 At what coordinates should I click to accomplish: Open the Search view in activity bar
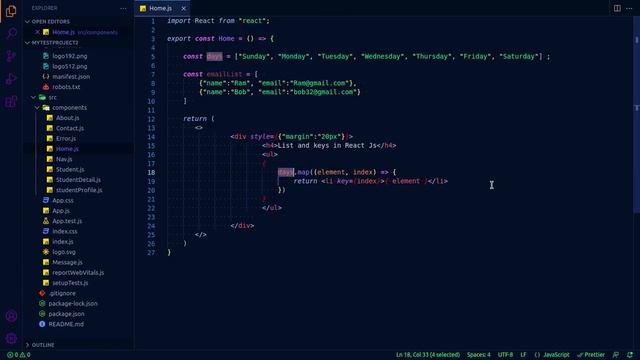pos(11,33)
